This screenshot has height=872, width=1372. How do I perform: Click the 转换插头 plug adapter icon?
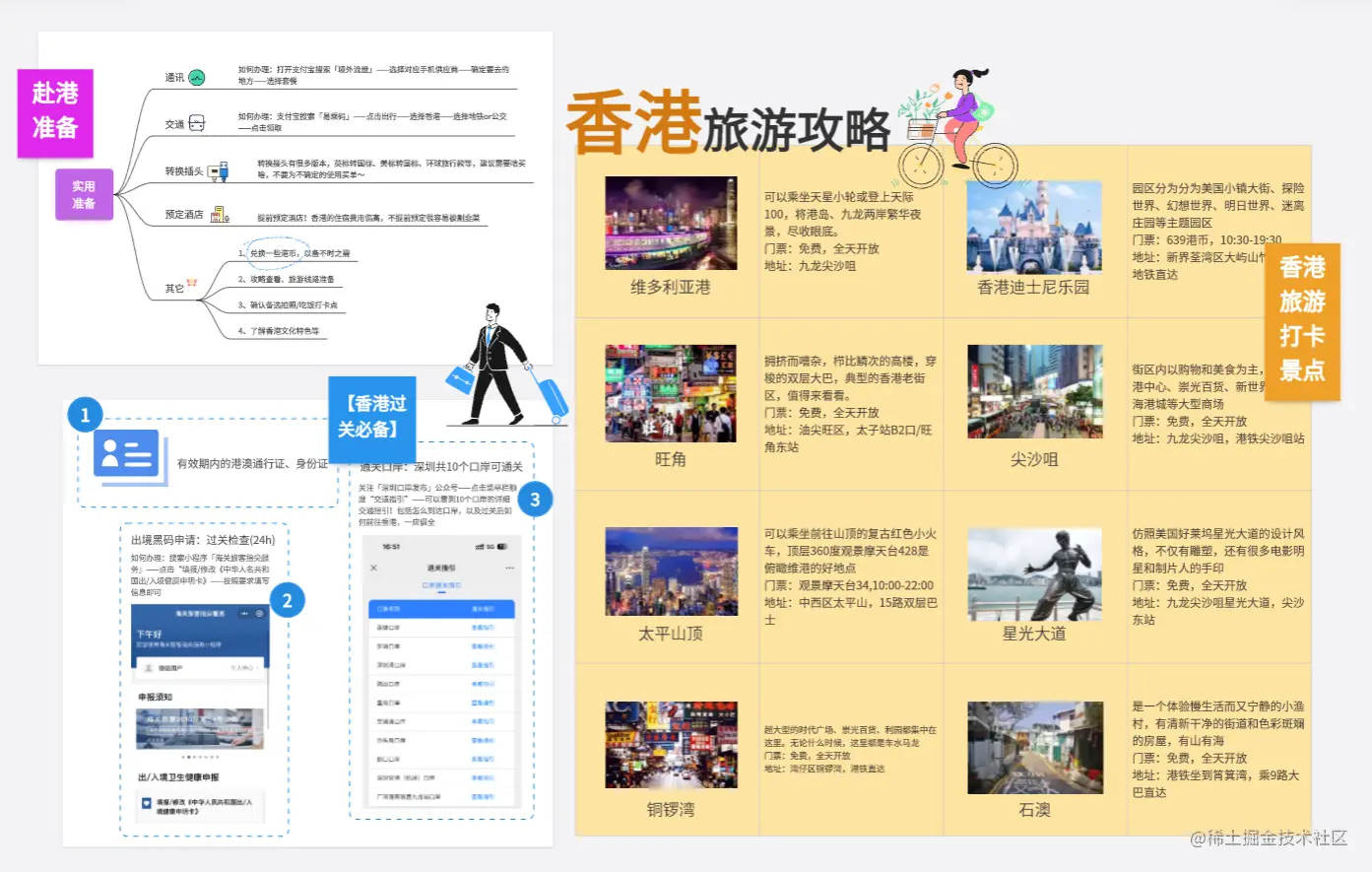pos(219,170)
